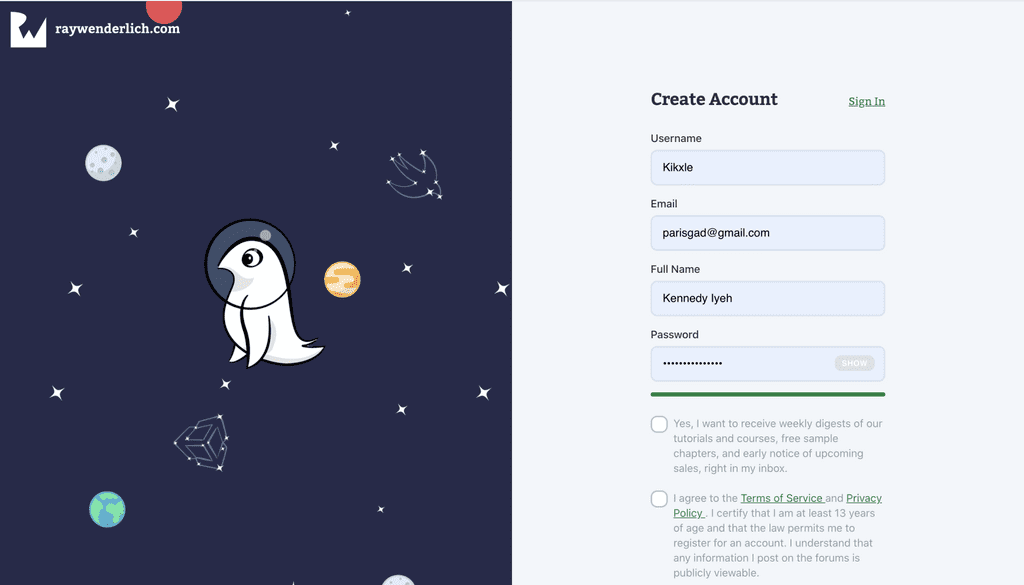Click into the Email input field
The height and width of the screenshot is (585, 1024).
click(x=767, y=233)
